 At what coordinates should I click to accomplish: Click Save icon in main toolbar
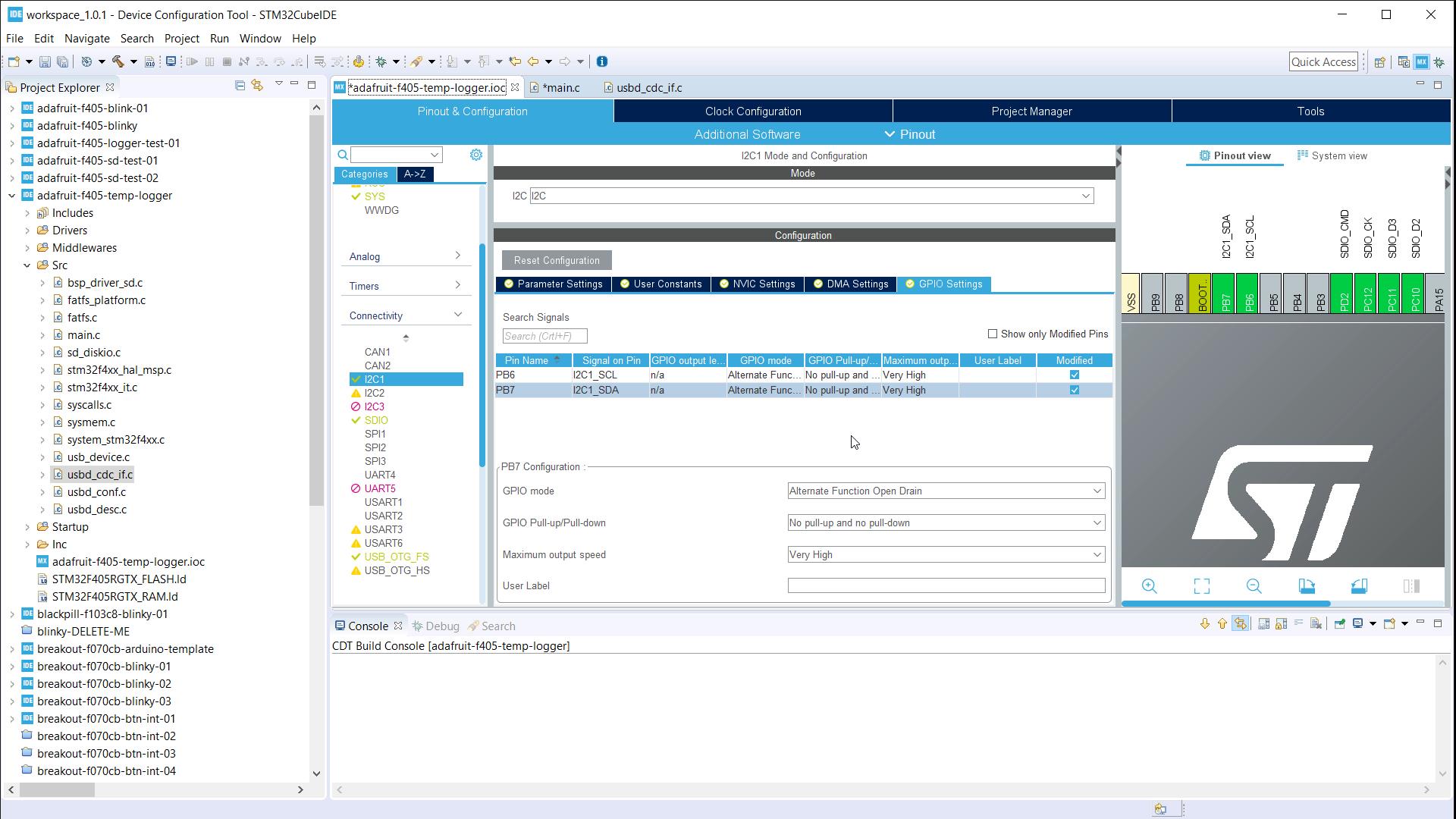tap(45, 62)
